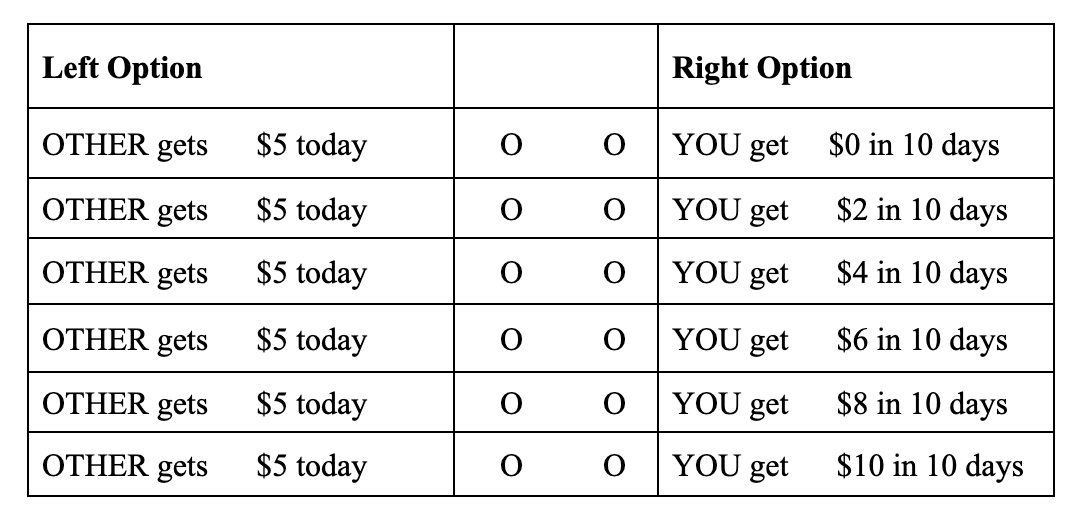1088x514 pixels.
Task: Click the 'Left Option' column header
Action: 122,68
